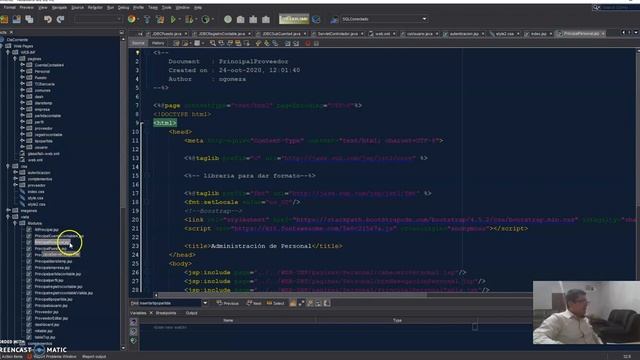Toggle Match Case in find bar

(293, 303)
